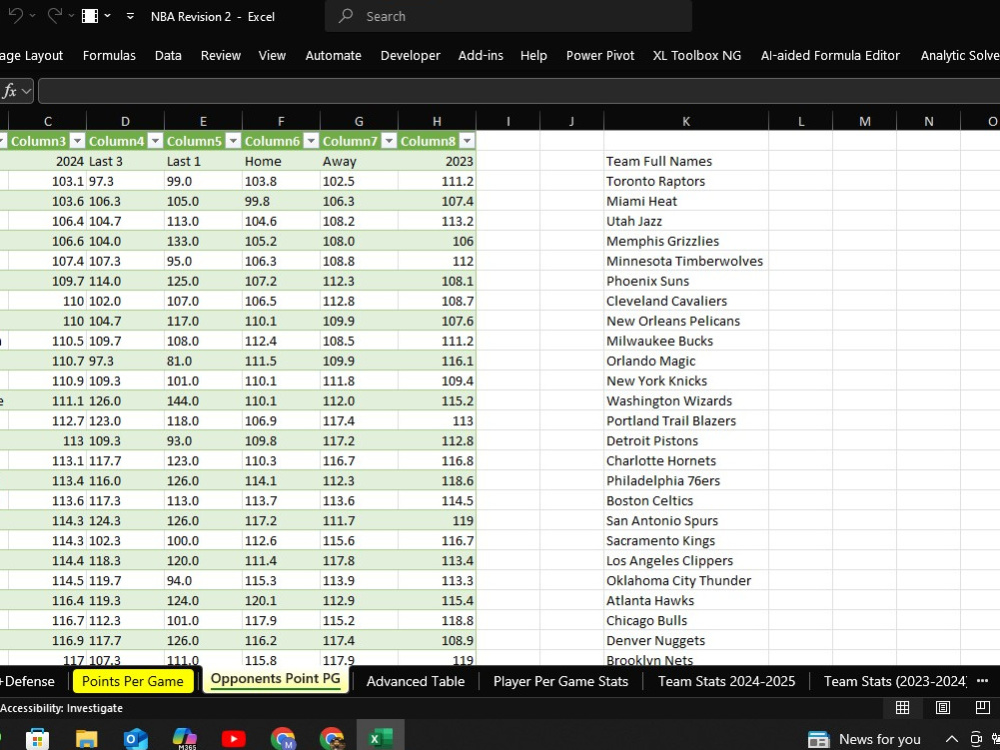Switch to Normal view icon

click(902, 707)
